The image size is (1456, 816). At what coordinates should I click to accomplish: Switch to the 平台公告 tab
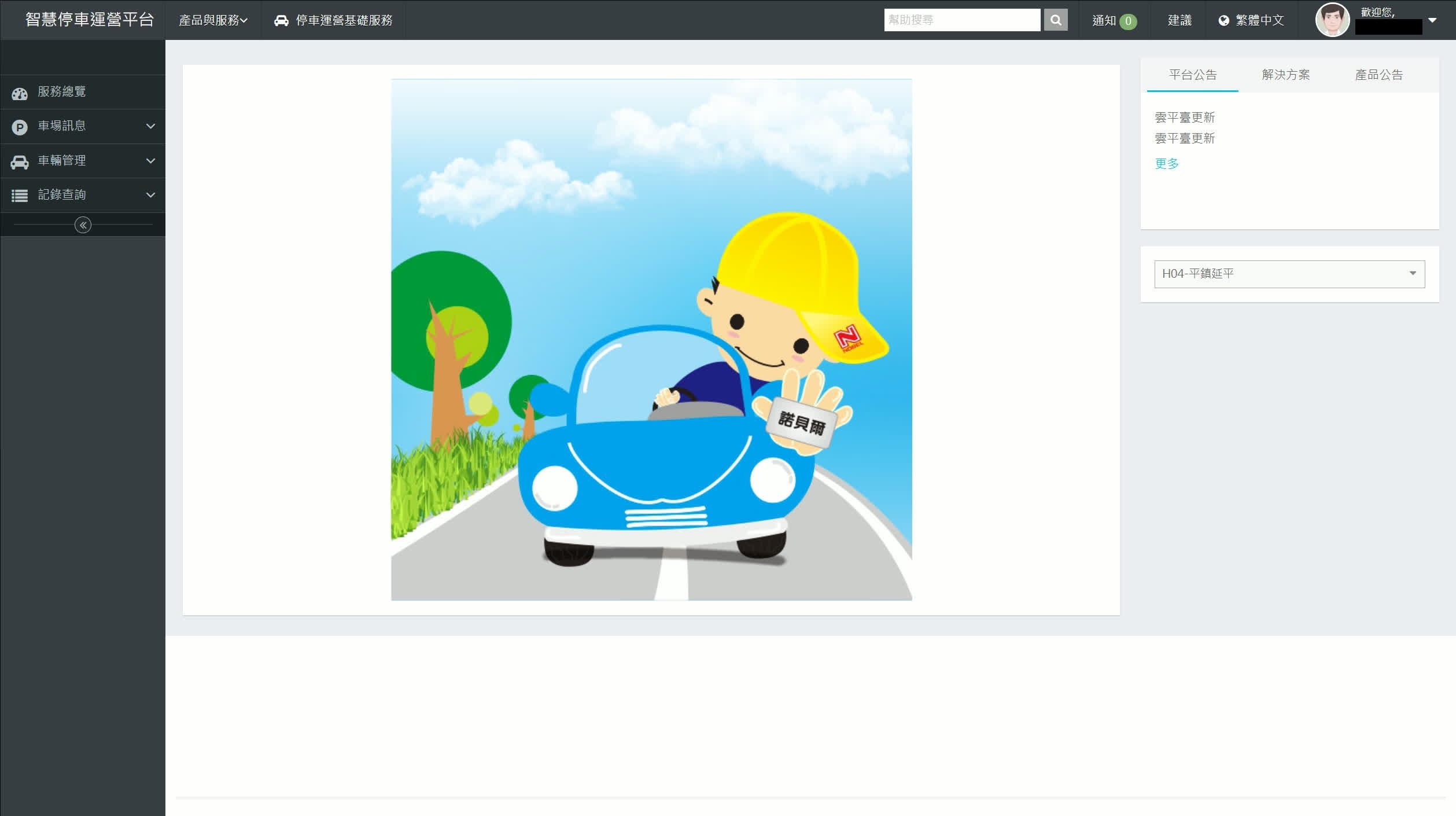(x=1192, y=75)
